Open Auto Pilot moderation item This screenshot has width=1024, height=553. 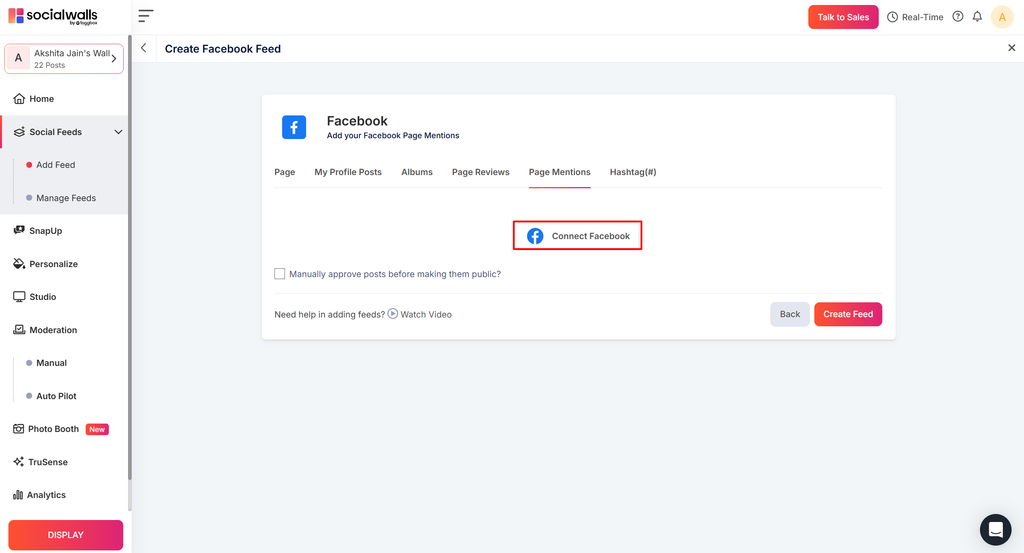56,396
